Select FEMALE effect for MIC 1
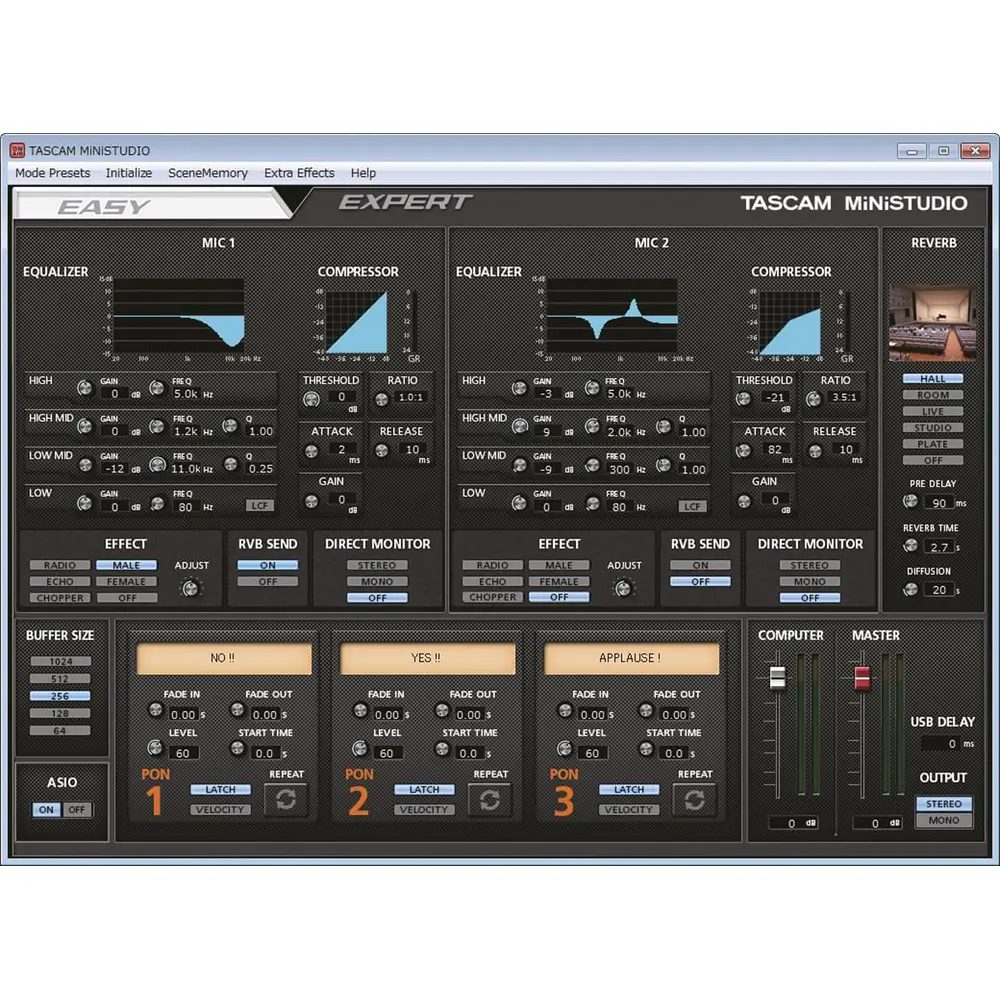Screen dimensions: 1000x1000 pos(126,582)
